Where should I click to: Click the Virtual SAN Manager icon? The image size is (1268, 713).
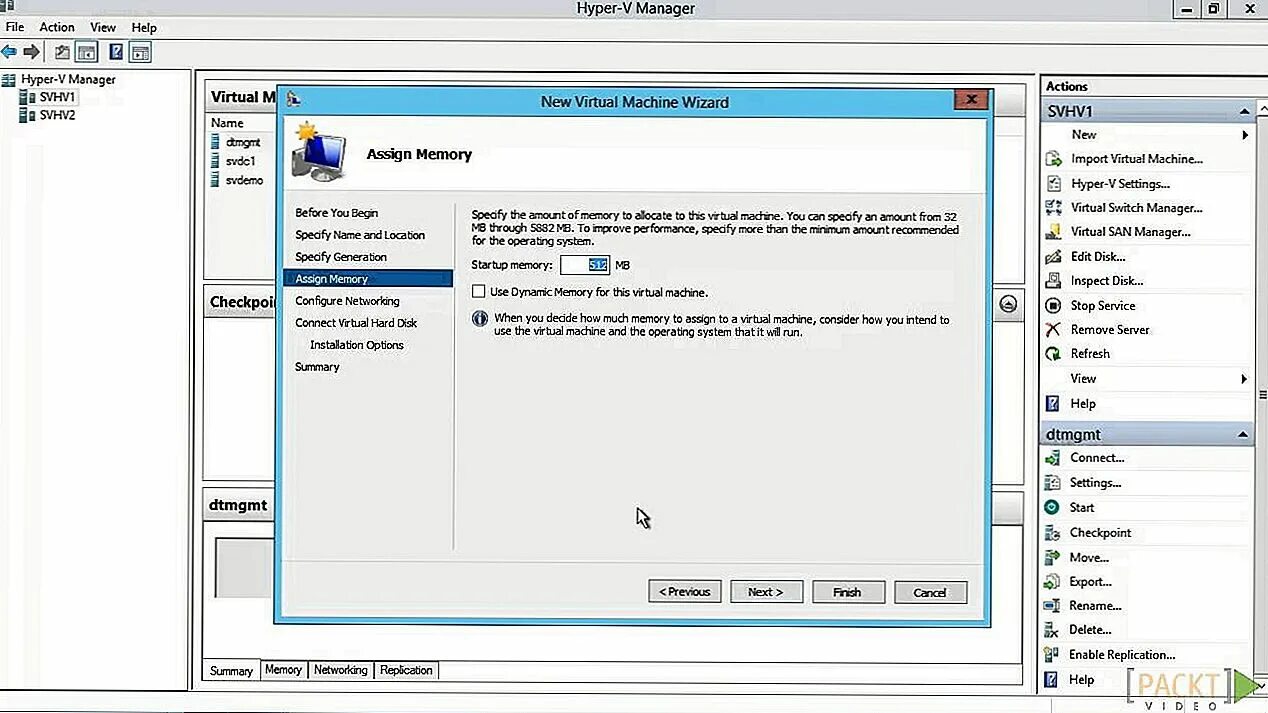point(1052,232)
